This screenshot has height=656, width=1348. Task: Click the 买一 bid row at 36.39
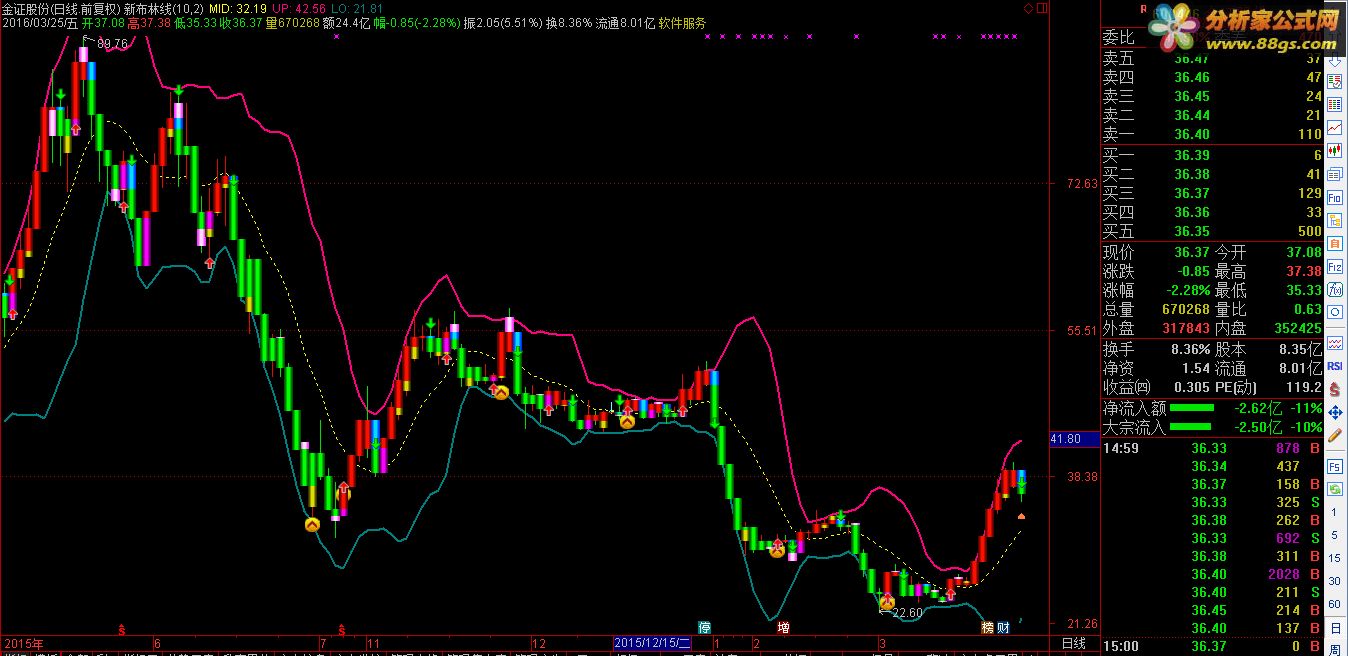(1211, 155)
